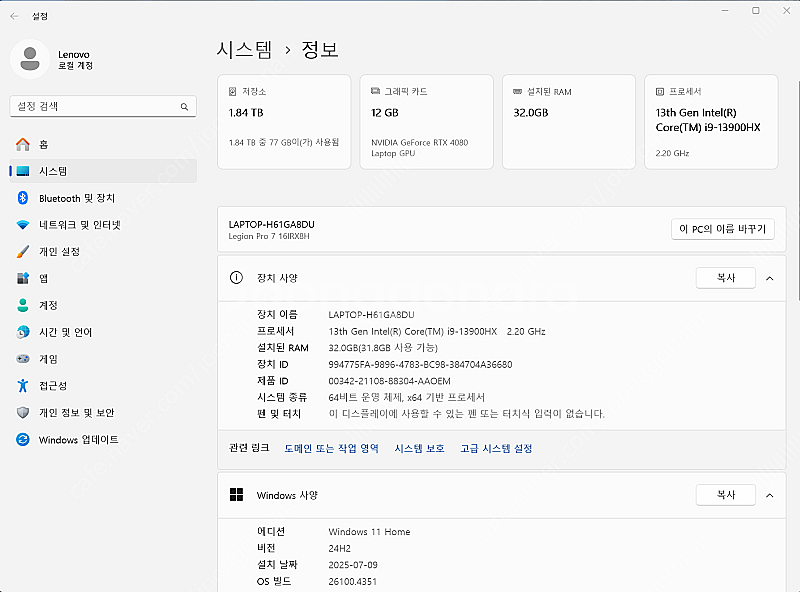Image resolution: width=800 pixels, height=592 pixels.
Task: Open 개인 정보 및 보안 settings
Action: (103, 412)
